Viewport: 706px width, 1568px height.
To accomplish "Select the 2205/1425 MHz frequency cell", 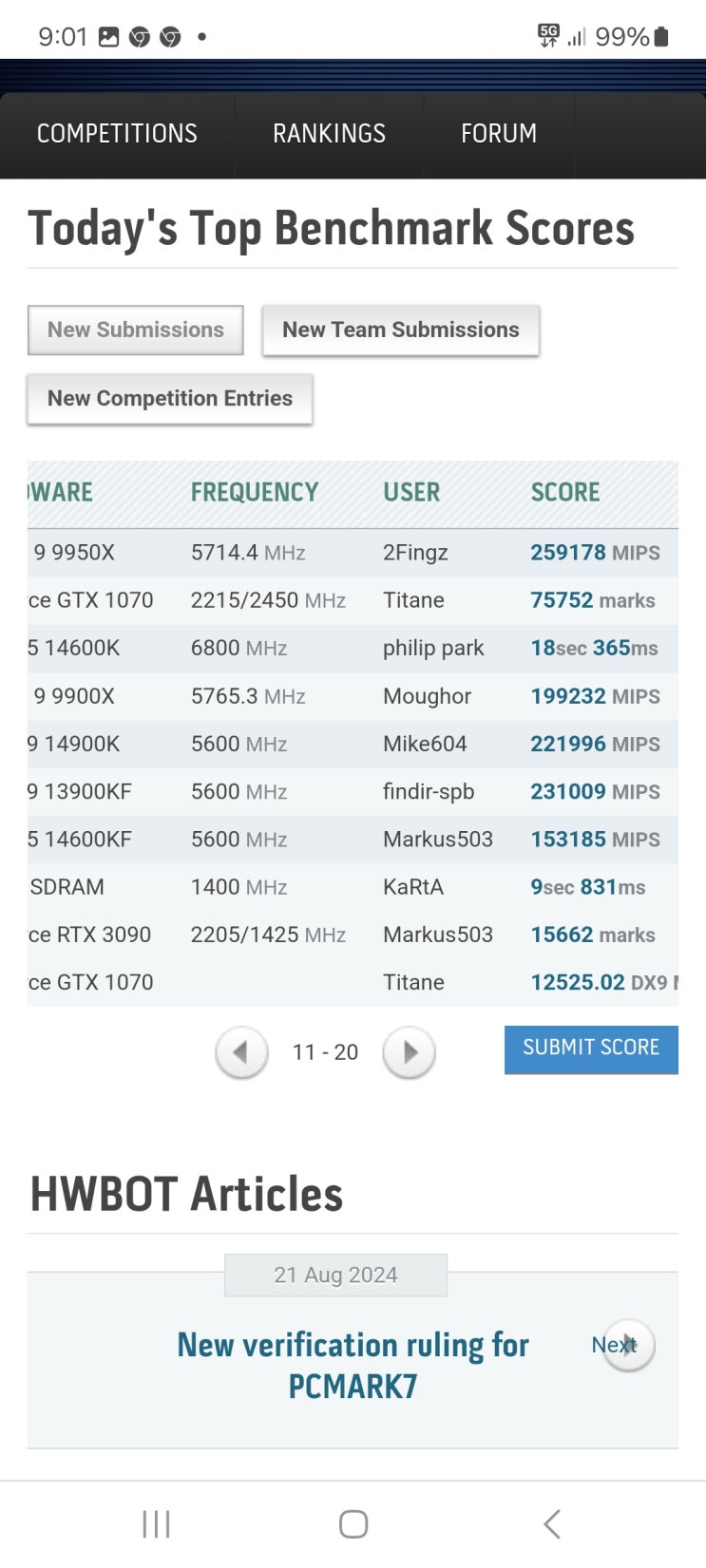I will point(268,935).
